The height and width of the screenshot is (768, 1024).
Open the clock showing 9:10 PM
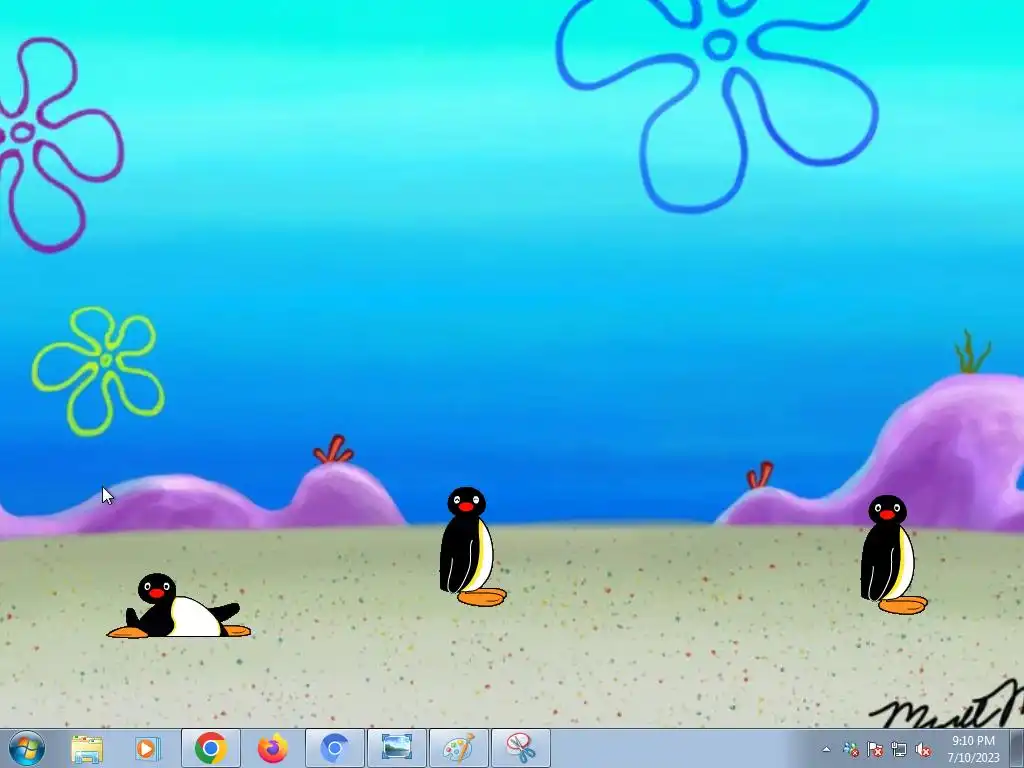click(x=973, y=749)
